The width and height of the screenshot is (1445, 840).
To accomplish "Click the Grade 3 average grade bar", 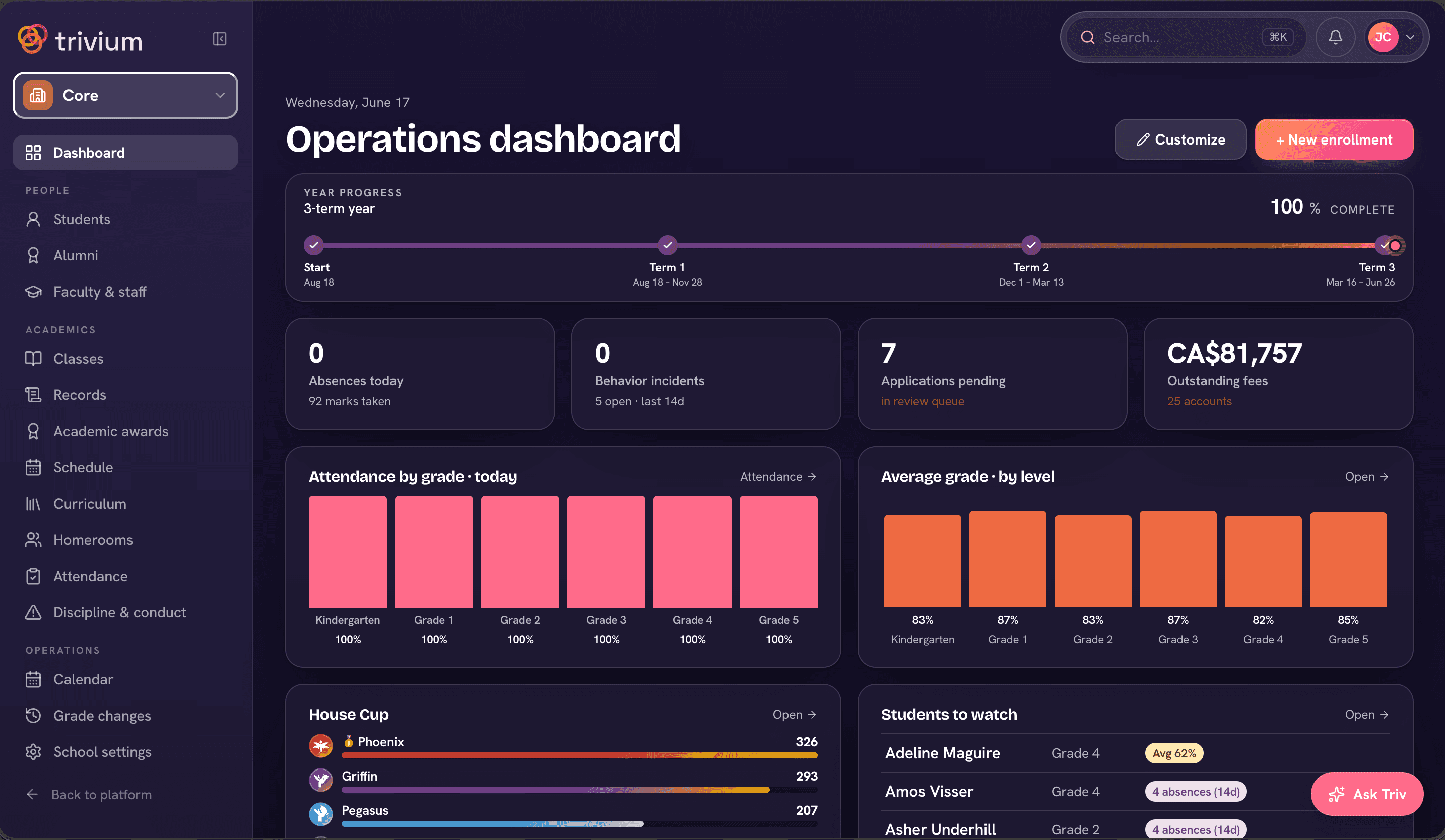I will click(1178, 558).
